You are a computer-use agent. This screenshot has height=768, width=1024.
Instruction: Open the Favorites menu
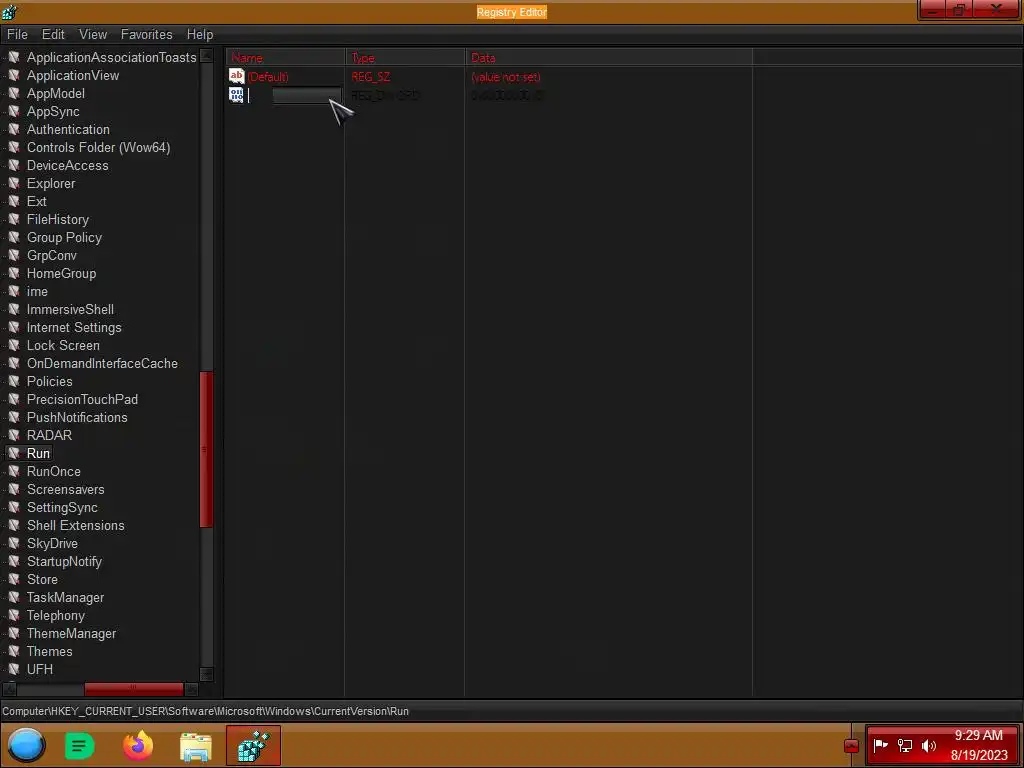pyautogui.click(x=146, y=35)
